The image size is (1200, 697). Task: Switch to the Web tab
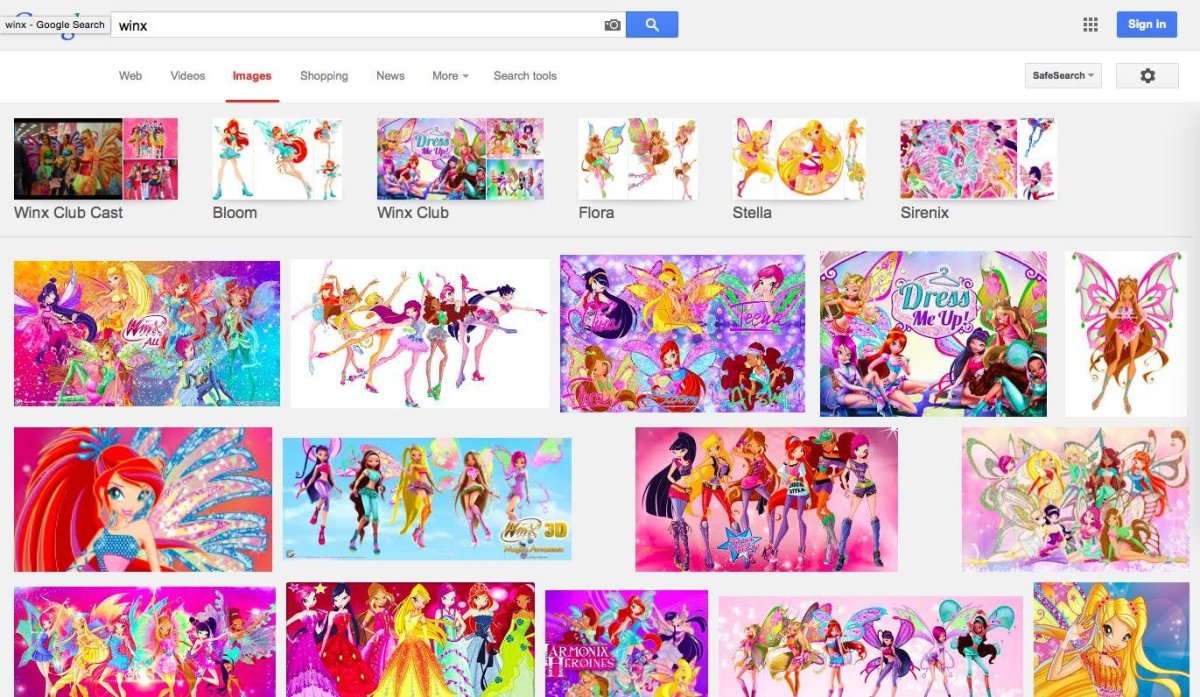130,76
